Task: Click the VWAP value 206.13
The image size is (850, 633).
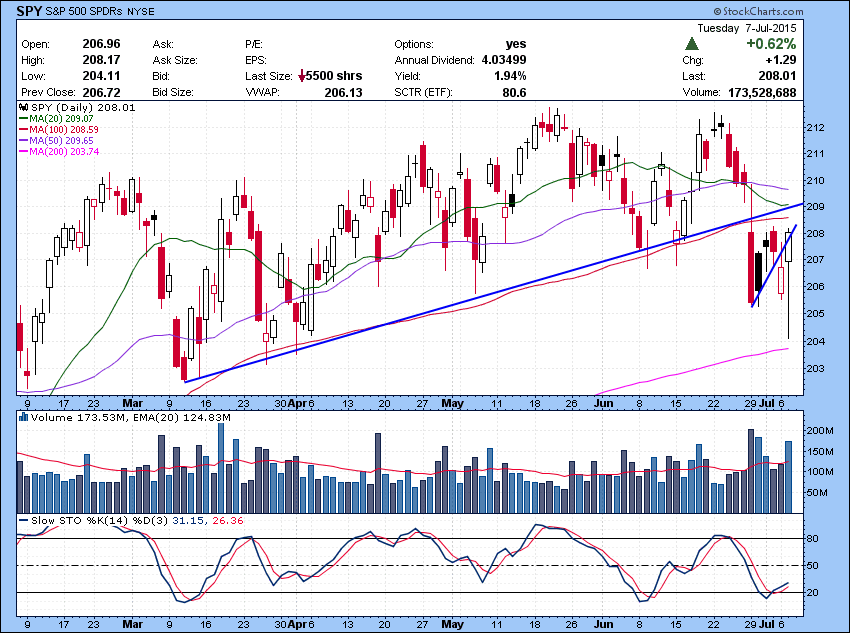Action: click(343, 93)
